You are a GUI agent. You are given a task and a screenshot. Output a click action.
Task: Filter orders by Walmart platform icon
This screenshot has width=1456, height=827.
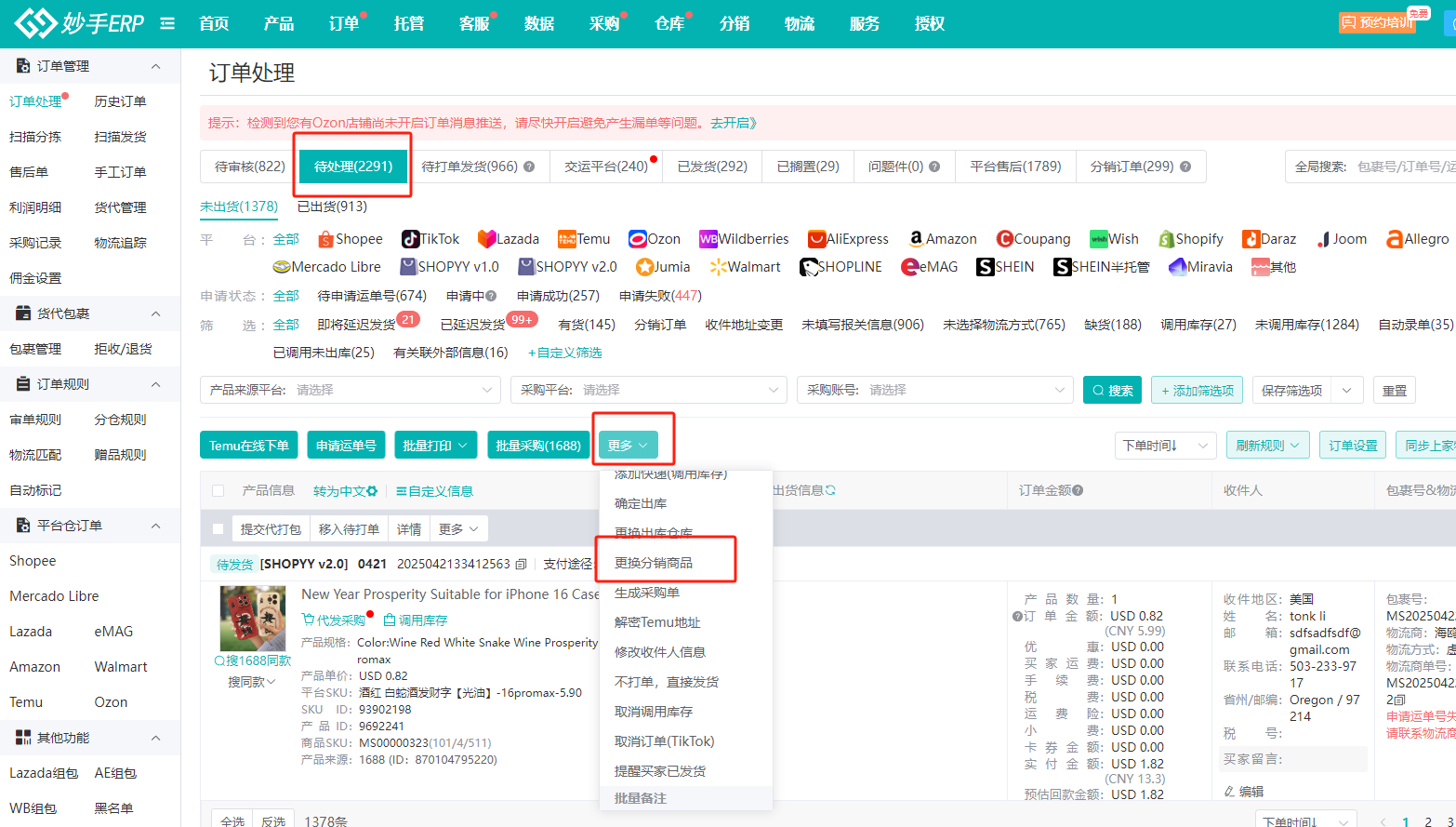717,267
